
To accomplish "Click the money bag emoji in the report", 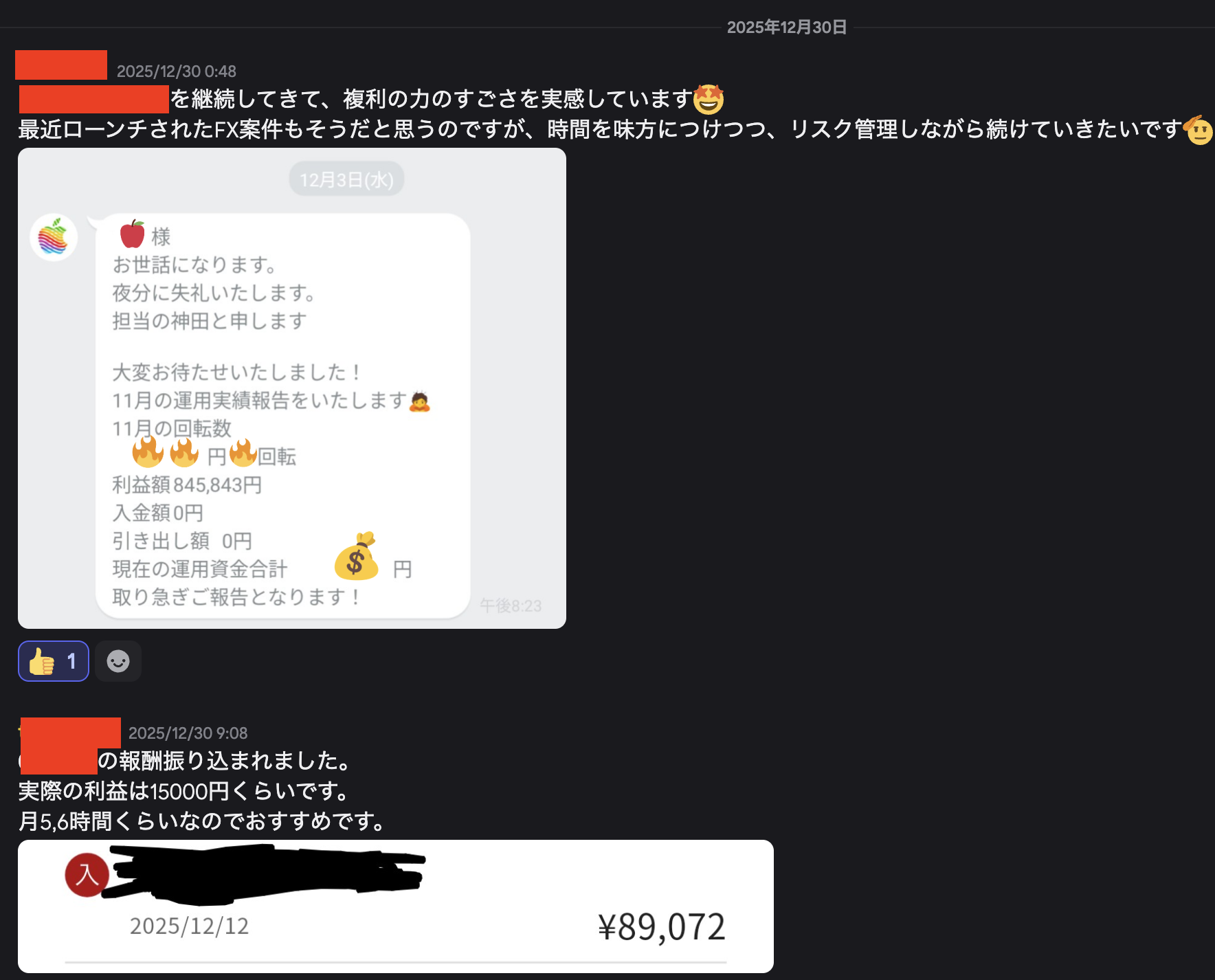I will tap(356, 557).
